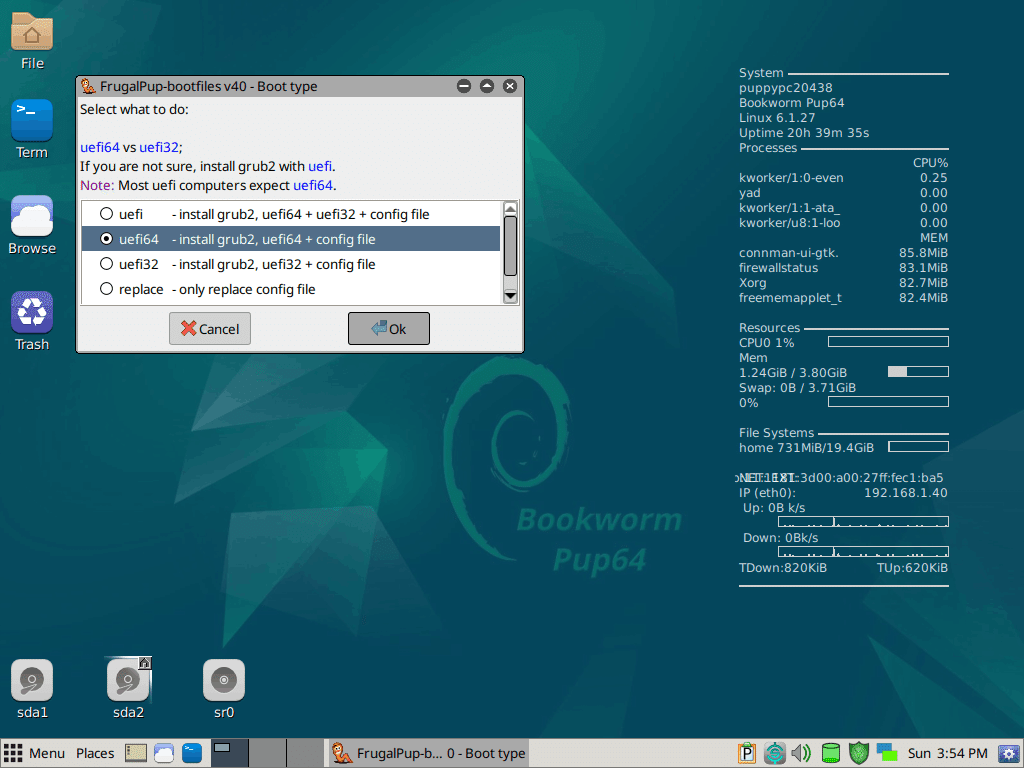Open the sr0 optical drive icon
The image size is (1024, 768).
coord(224,690)
